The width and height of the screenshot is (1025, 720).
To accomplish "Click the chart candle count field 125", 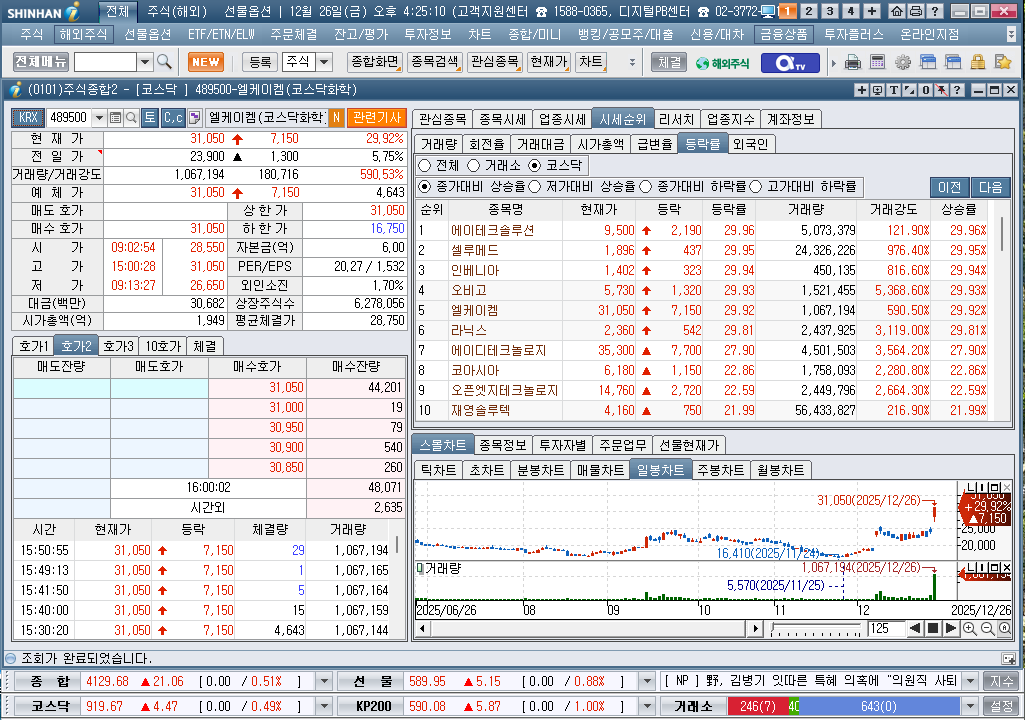I will (x=886, y=629).
